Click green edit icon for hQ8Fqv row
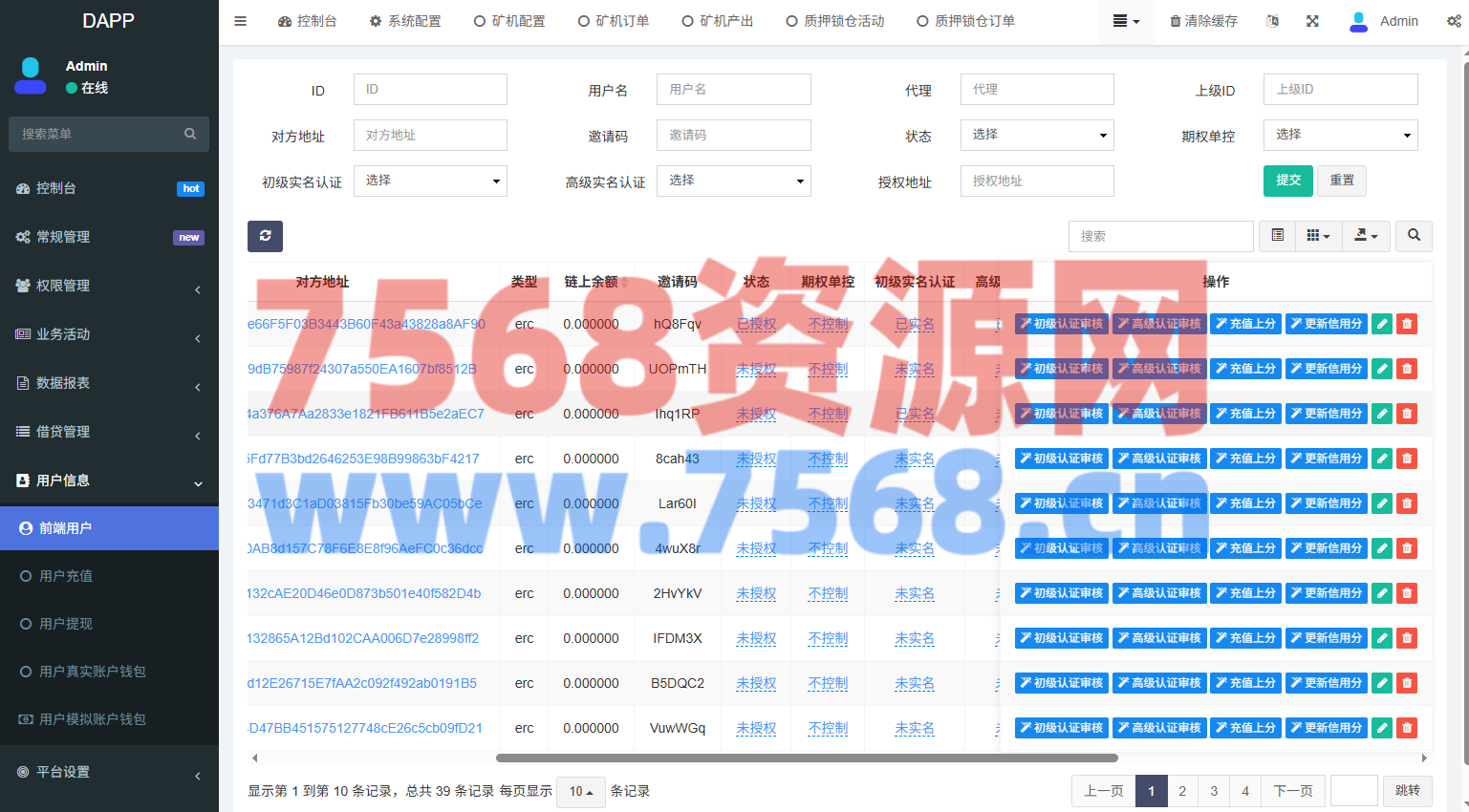 [x=1382, y=324]
